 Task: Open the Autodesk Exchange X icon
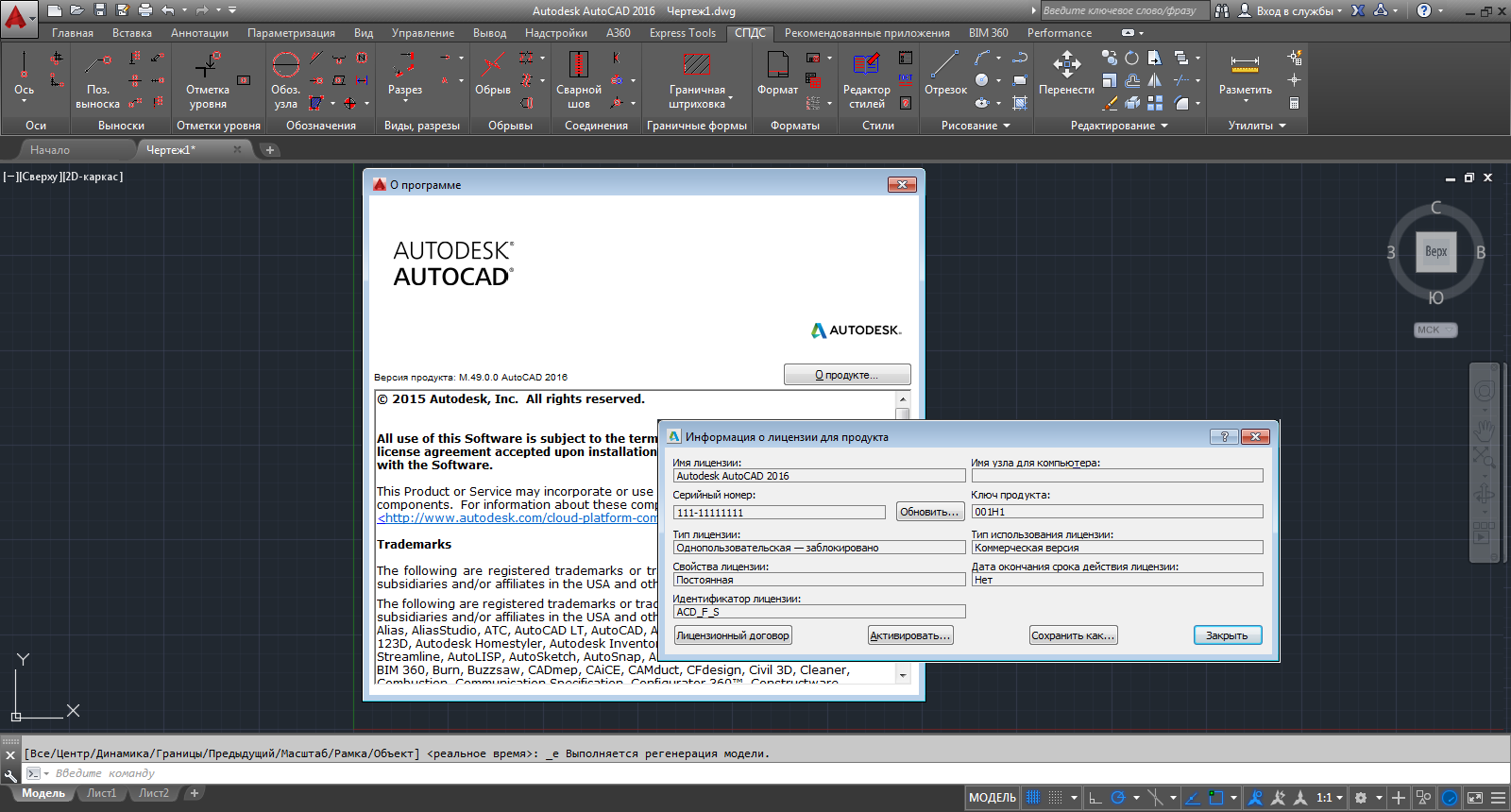[1358, 10]
